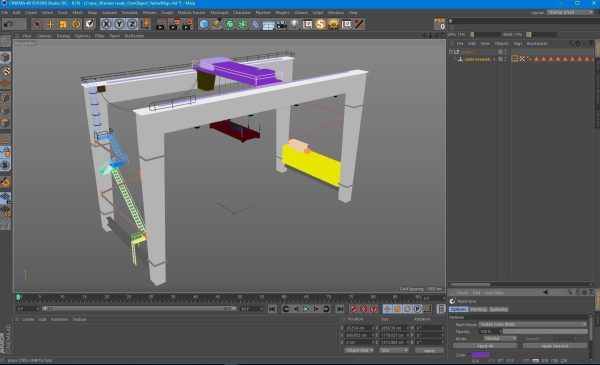Image resolution: width=600 pixels, height=365 pixels.
Task: Click the Floor environment icon
Action: point(269,24)
